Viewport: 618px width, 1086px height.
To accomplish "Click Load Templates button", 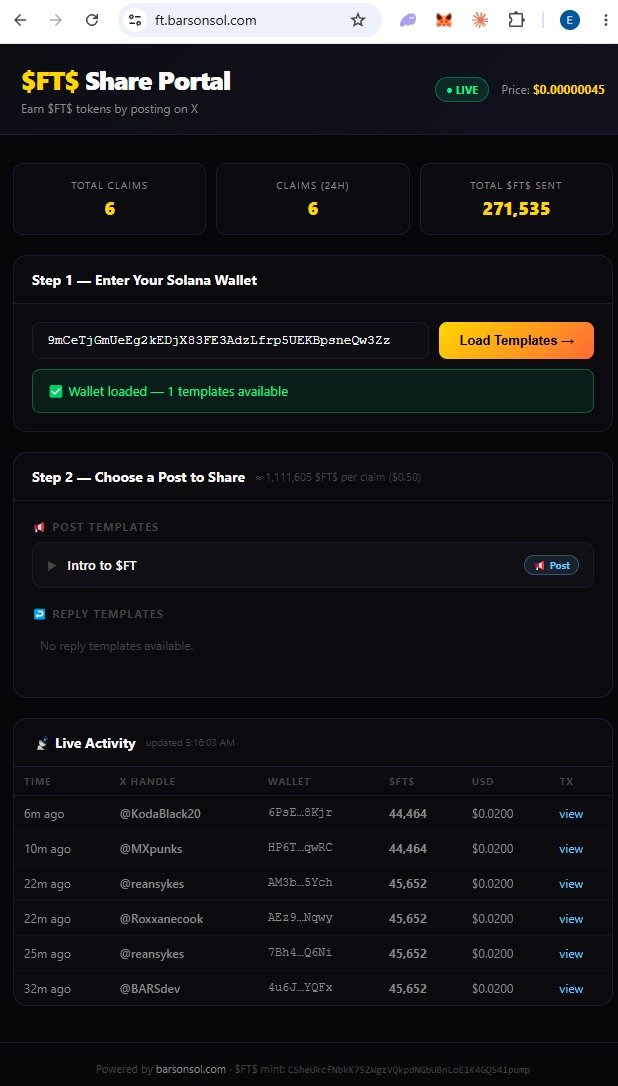I will tap(516, 340).
